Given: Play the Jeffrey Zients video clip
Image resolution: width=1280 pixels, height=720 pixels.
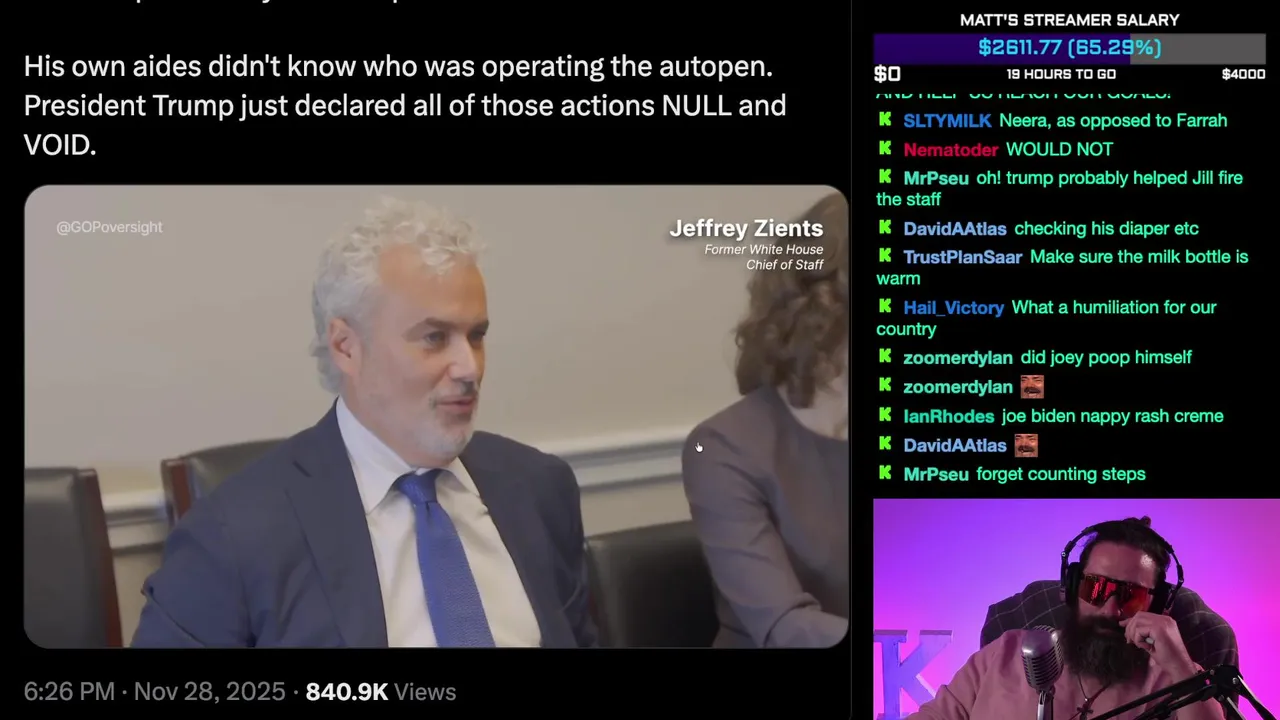Looking at the screenshot, I should (436, 416).
